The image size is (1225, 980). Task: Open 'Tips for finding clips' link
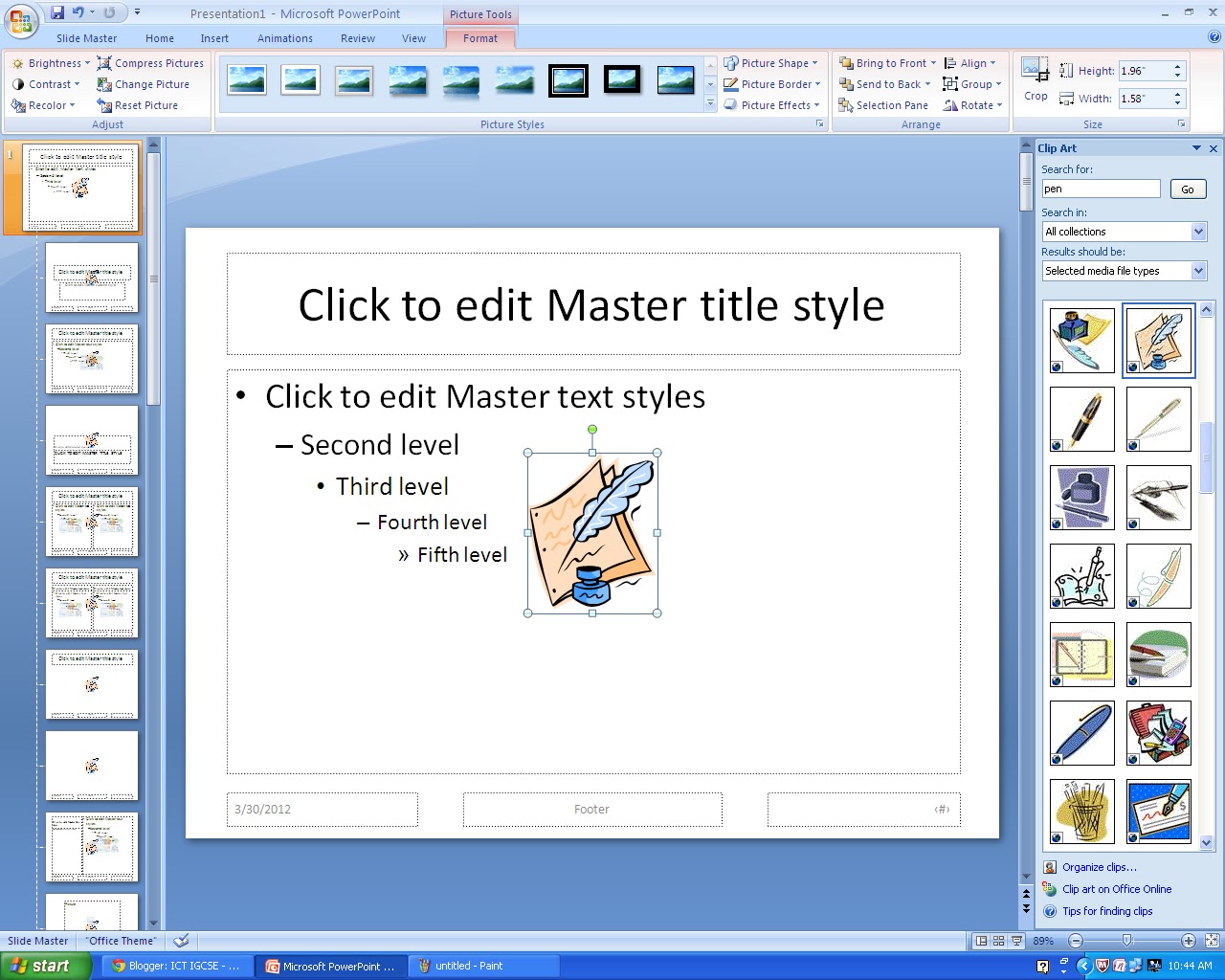pyautogui.click(x=1107, y=911)
